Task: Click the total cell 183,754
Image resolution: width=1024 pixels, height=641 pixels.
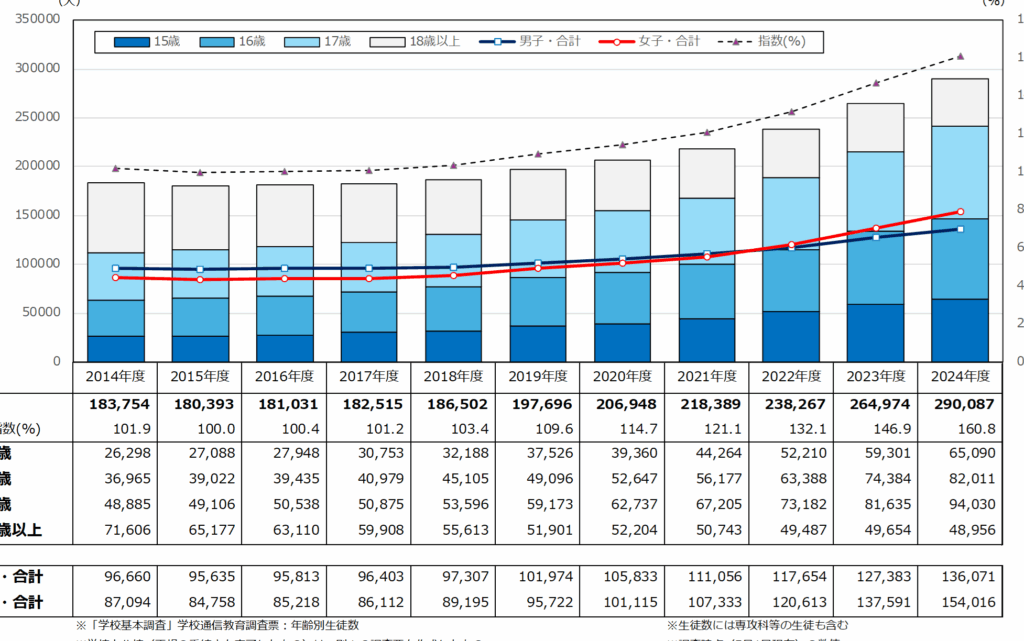Action: [x=115, y=406]
